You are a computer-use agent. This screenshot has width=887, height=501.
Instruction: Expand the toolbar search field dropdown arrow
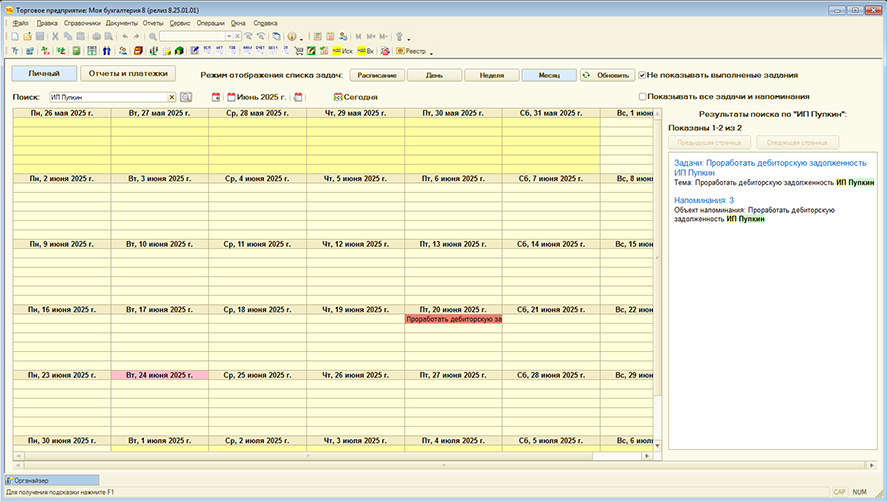pos(228,36)
